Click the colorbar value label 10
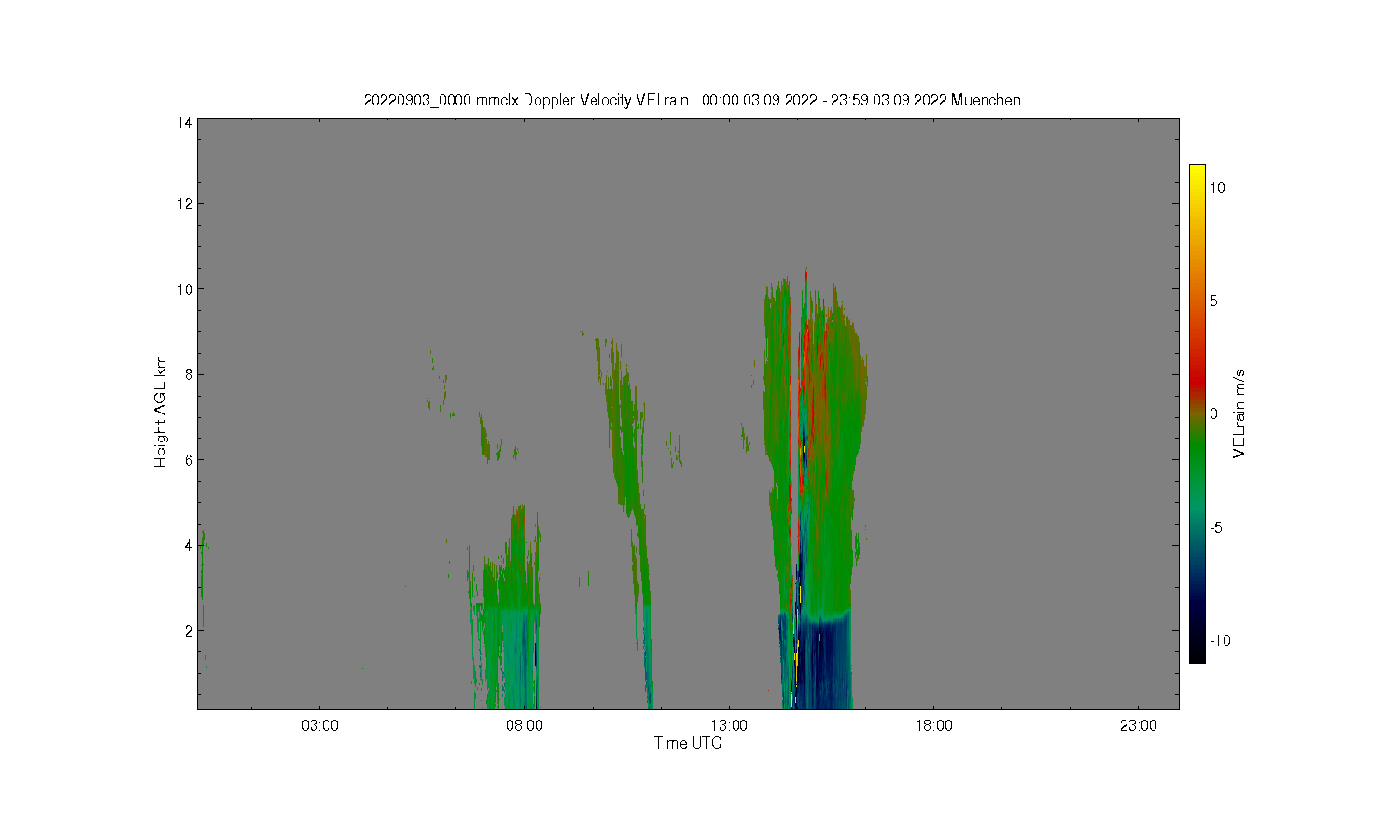The height and width of the screenshot is (840, 1400). pos(1218,188)
